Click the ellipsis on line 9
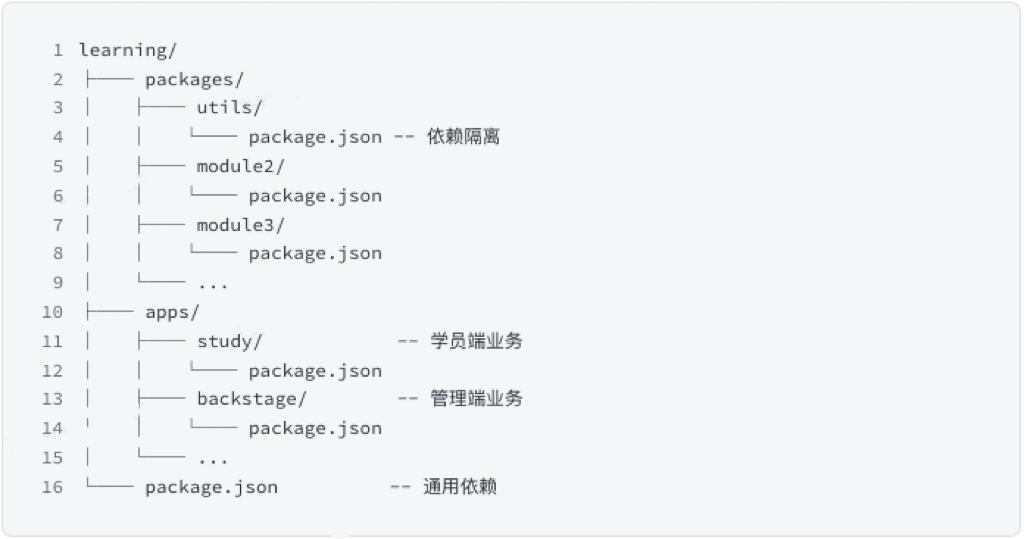 (213, 286)
